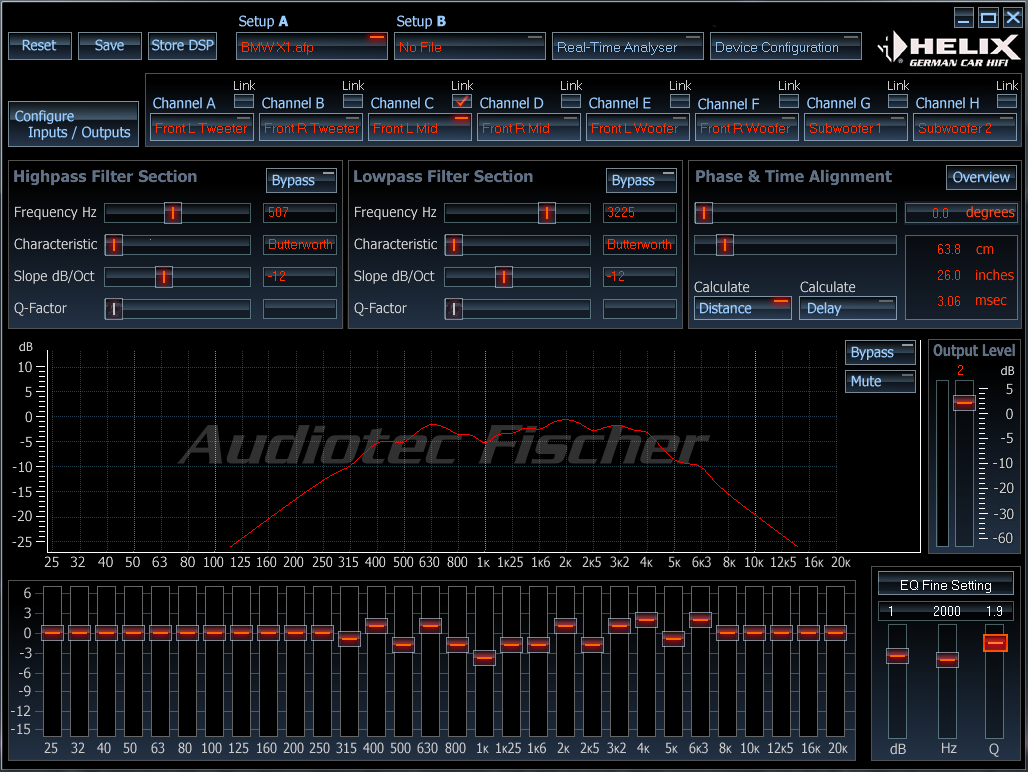Click the 1k EQ band slider handle
This screenshot has width=1028, height=772.
click(484, 657)
